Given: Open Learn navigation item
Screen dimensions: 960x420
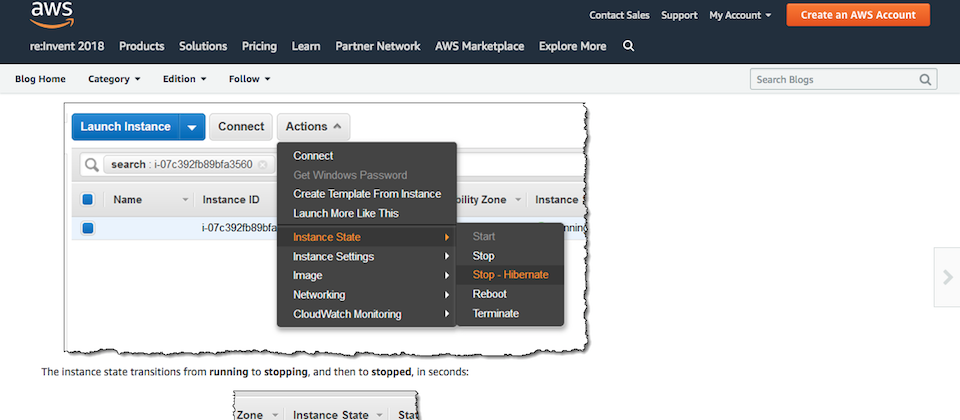Looking at the screenshot, I should coord(306,46).
